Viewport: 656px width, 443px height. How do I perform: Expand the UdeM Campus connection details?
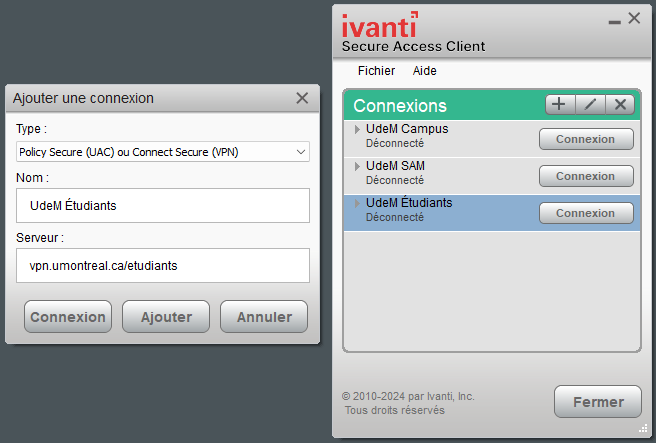(357, 130)
